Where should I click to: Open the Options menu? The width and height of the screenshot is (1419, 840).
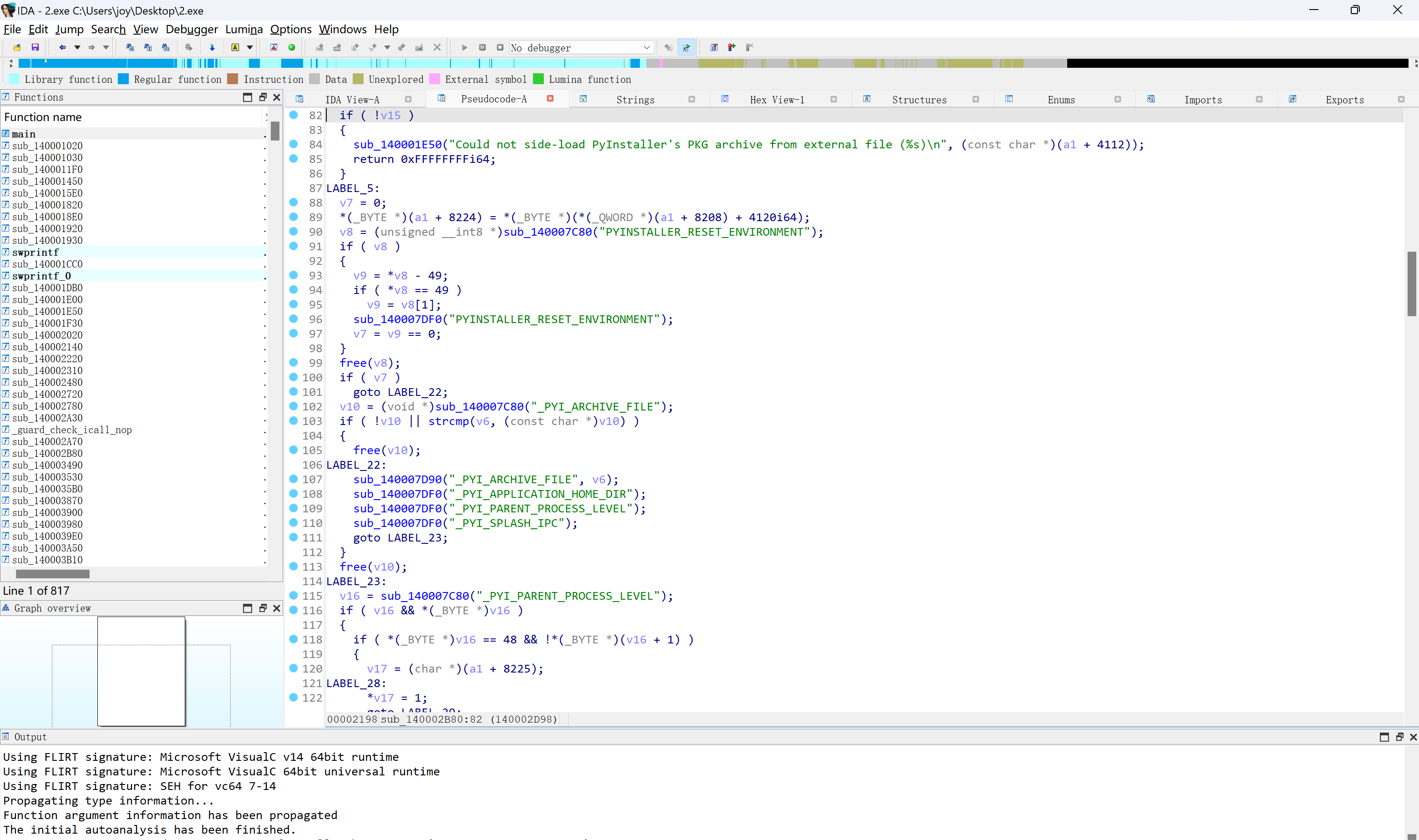pyautogui.click(x=290, y=30)
